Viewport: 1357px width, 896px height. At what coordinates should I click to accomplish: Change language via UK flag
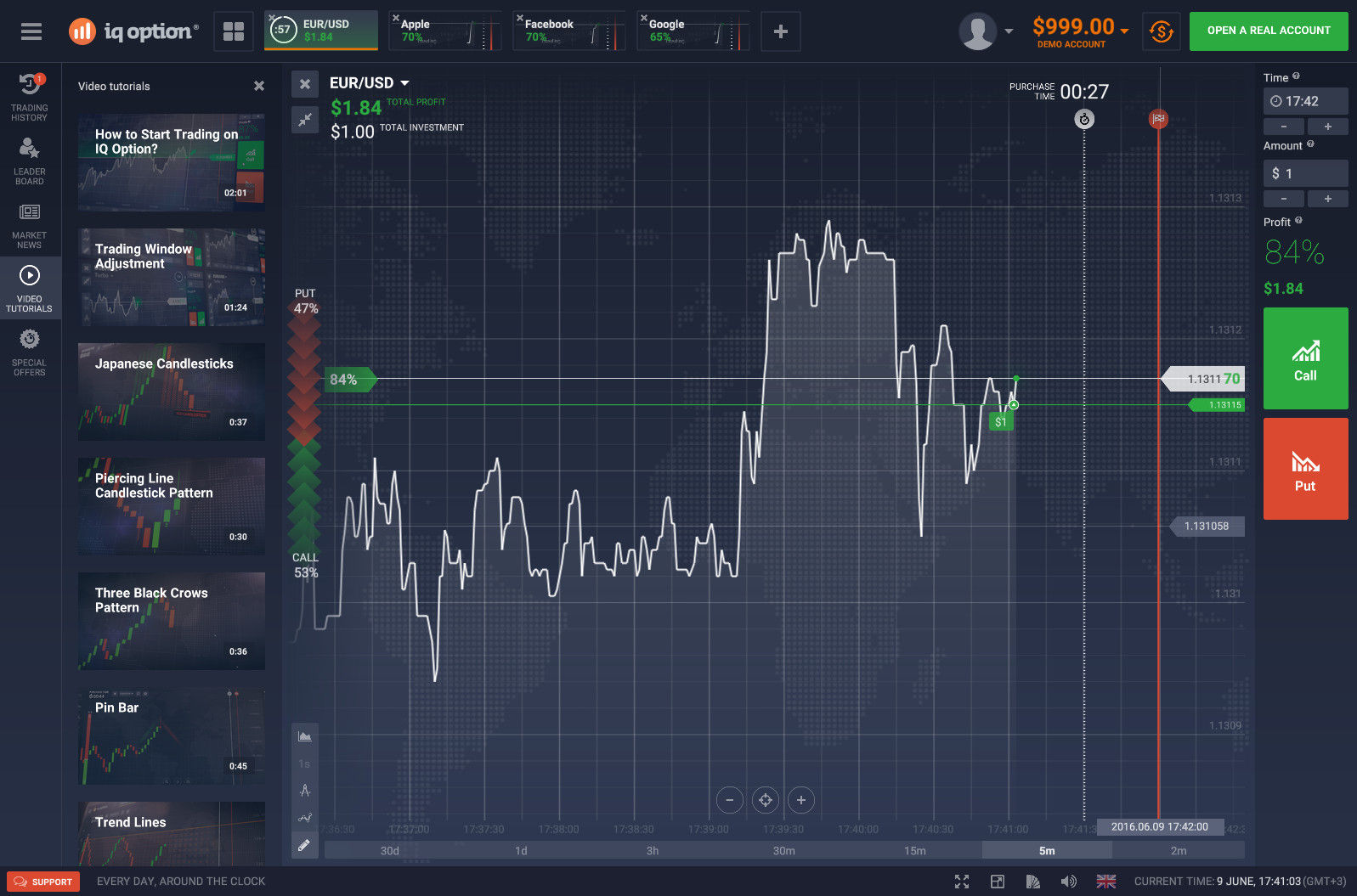[x=1106, y=882]
